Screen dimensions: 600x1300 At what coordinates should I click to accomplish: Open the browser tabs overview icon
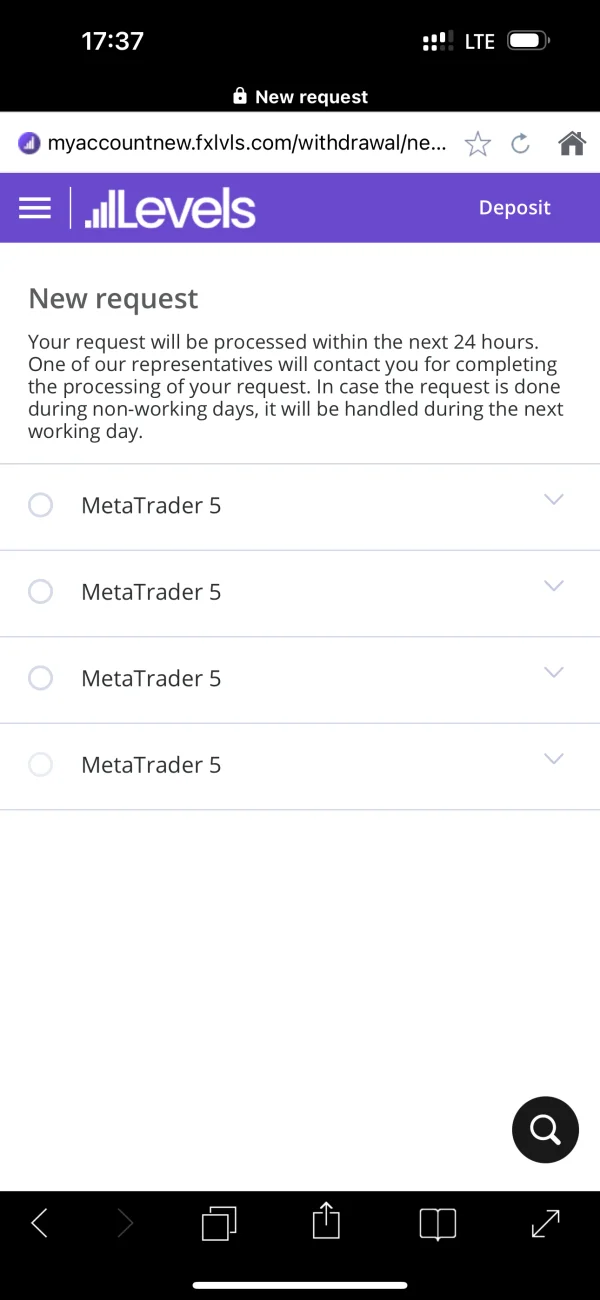(x=219, y=1223)
